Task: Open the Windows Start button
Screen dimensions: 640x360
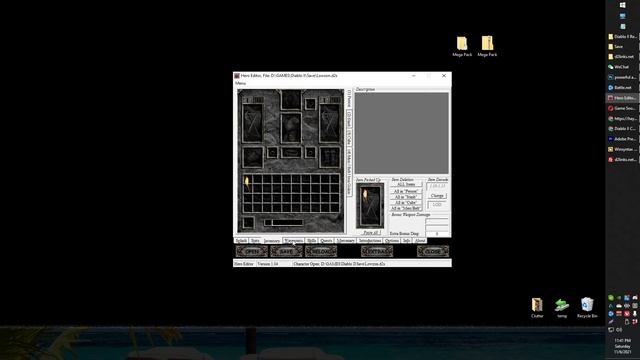Action: (622, 5)
